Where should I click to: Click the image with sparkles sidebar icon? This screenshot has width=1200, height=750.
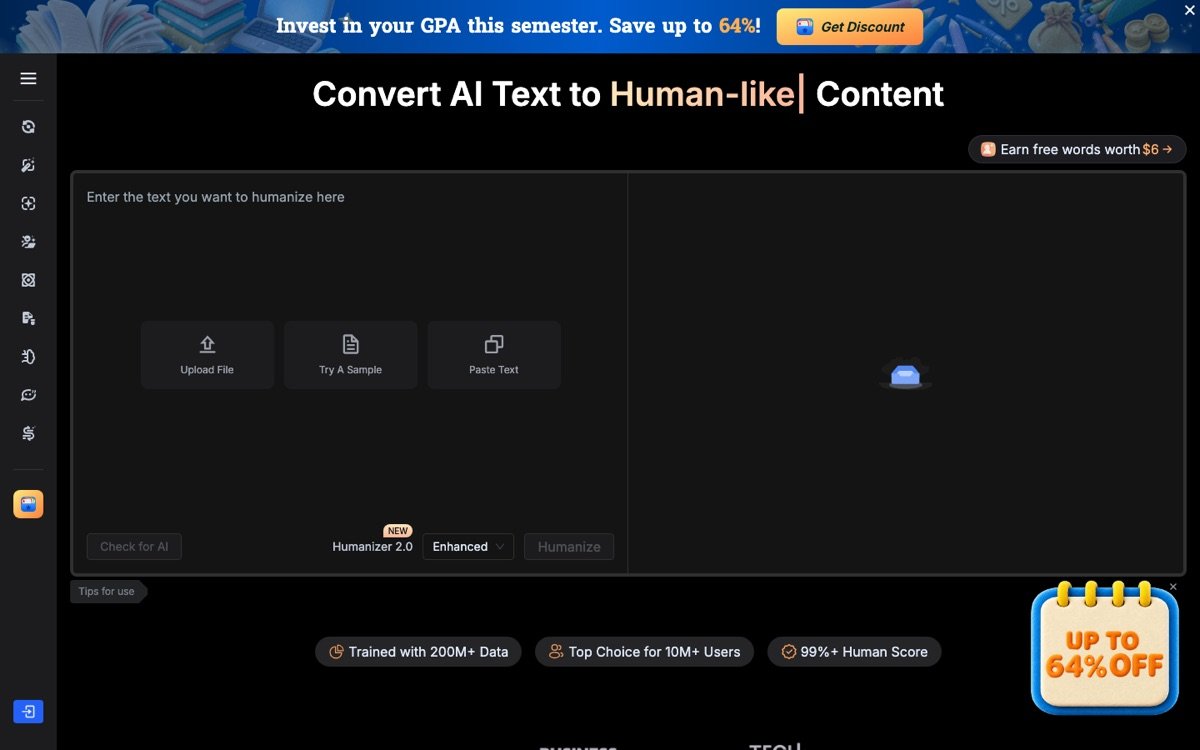28,242
